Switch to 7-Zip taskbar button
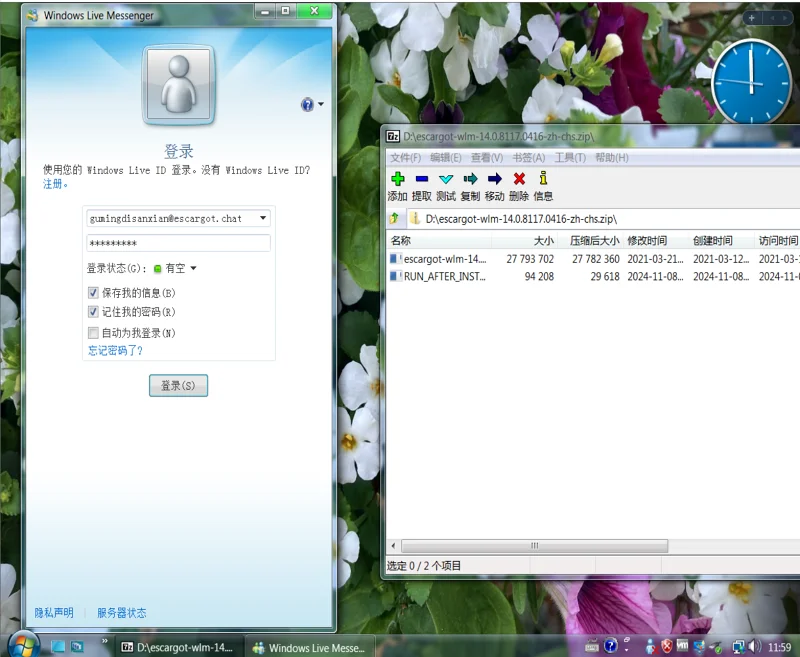 pos(178,647)
